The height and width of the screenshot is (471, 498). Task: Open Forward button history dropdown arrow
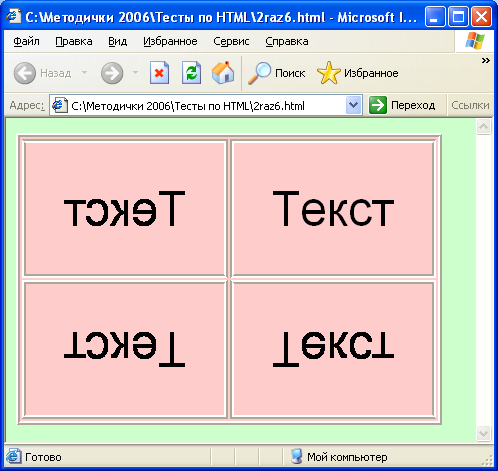pyautogui.click(x=135, y=72)
